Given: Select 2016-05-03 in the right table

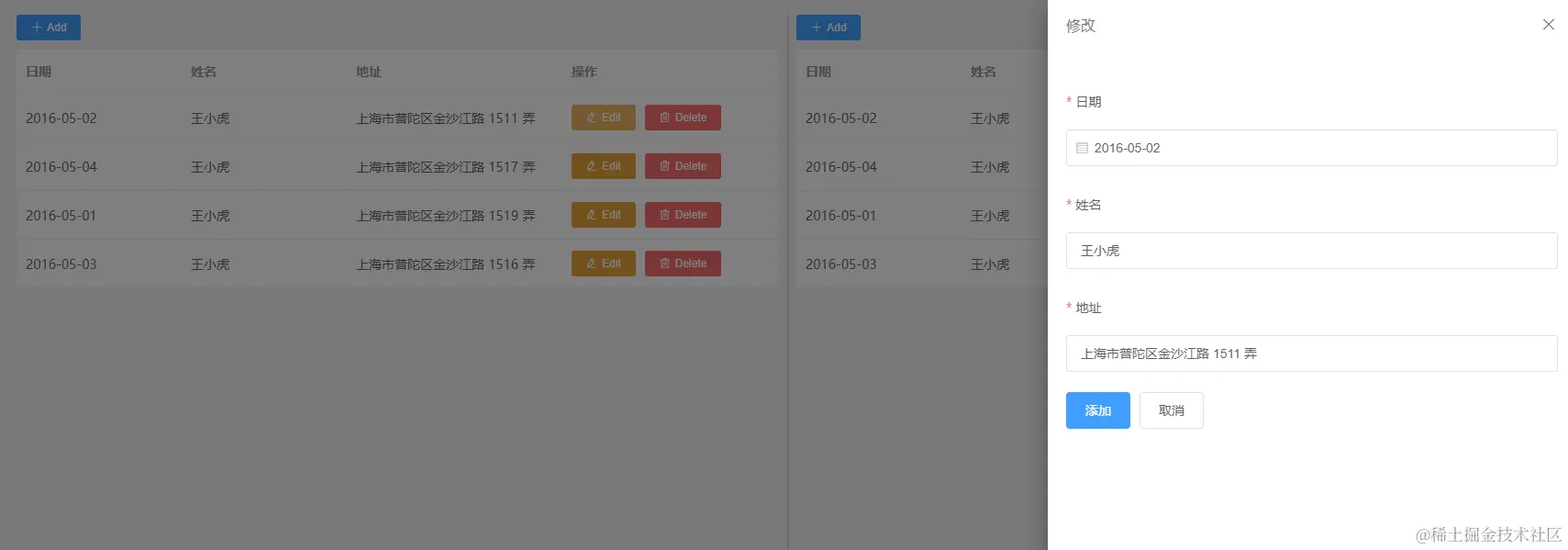Looking at the screenshot, I should [x=841, y=264].
